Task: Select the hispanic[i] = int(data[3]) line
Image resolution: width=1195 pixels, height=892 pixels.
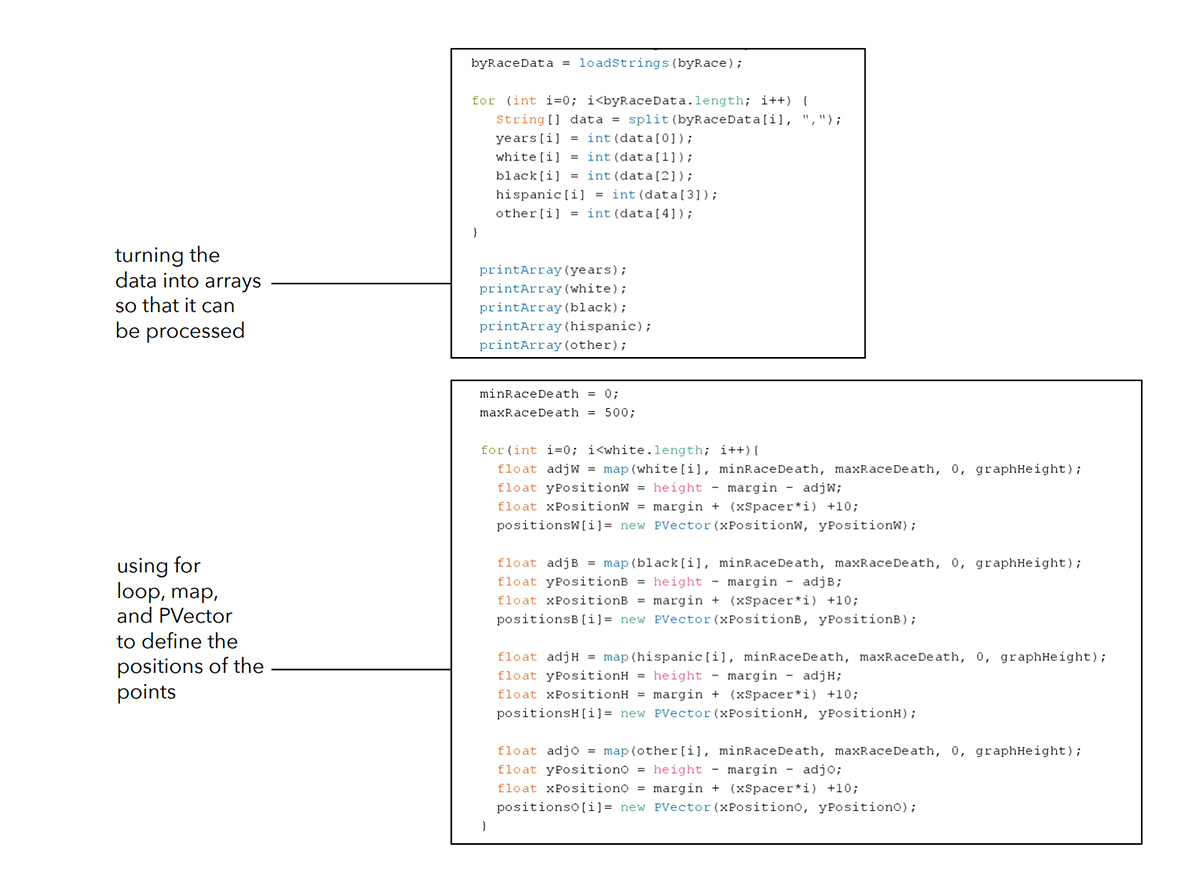Action: coord(606,194)
